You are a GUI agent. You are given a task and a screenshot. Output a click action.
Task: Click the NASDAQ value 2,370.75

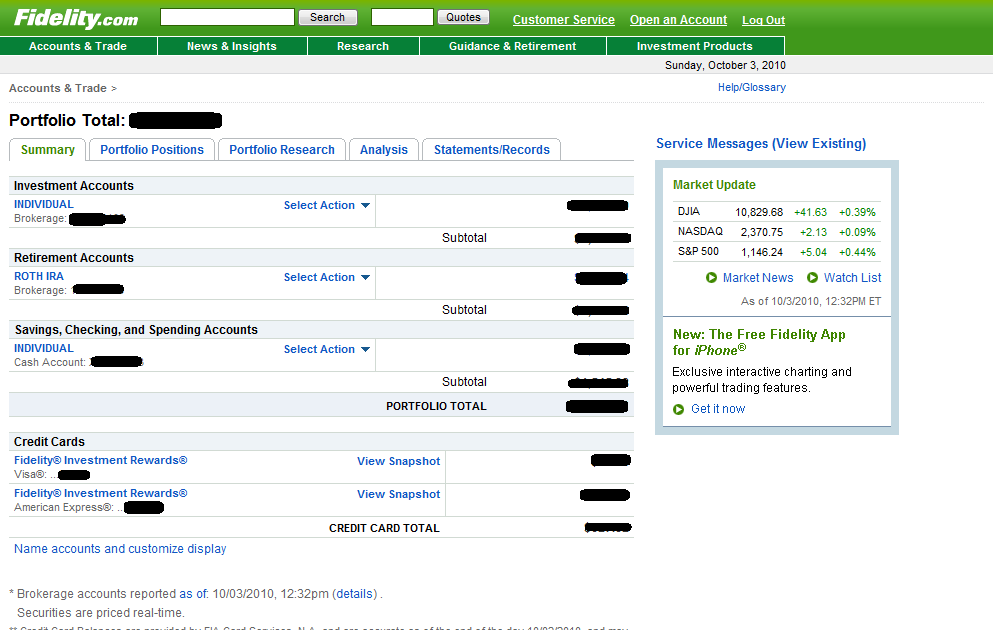(x=762, y=232)
